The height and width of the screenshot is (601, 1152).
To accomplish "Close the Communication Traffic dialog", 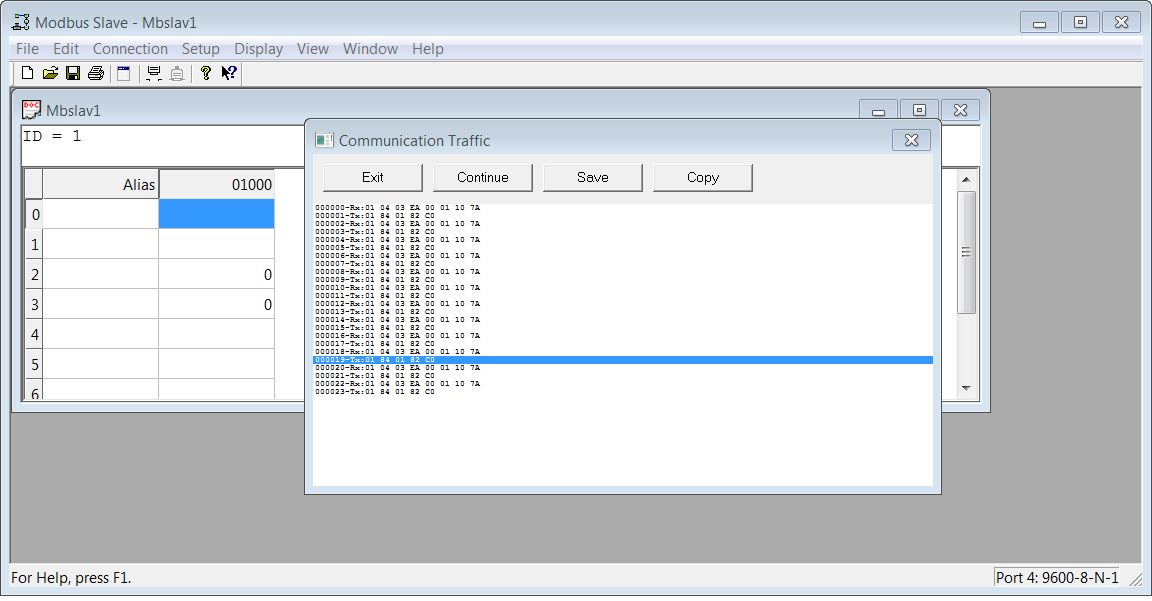I will pyautogui.click(x=911, y=140).
